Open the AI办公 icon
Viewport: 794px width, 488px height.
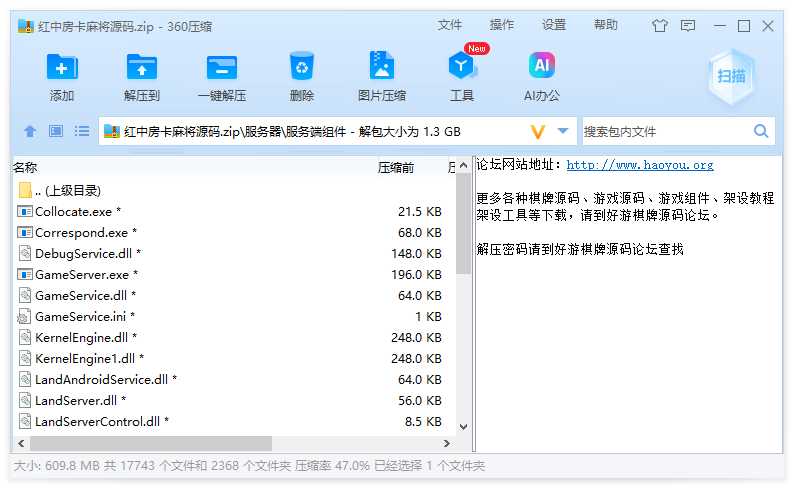point(542,65)
